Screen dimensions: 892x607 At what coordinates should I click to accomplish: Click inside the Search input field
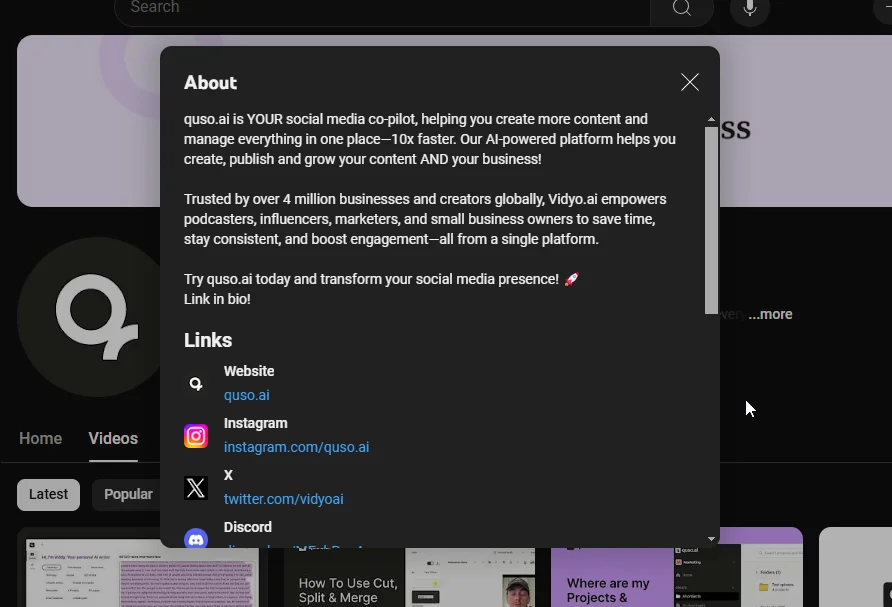[382, 8]
